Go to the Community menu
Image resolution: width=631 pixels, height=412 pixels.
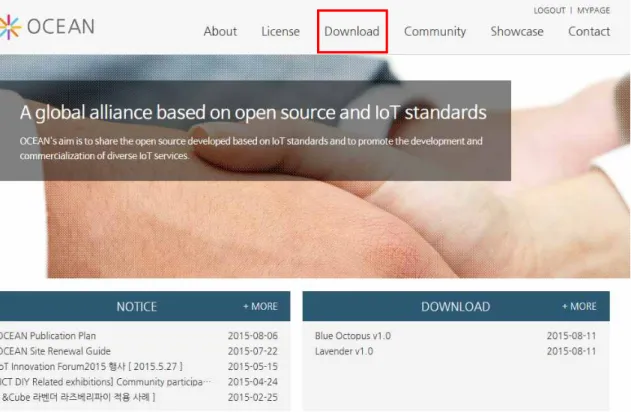click(x=435, y=32)
